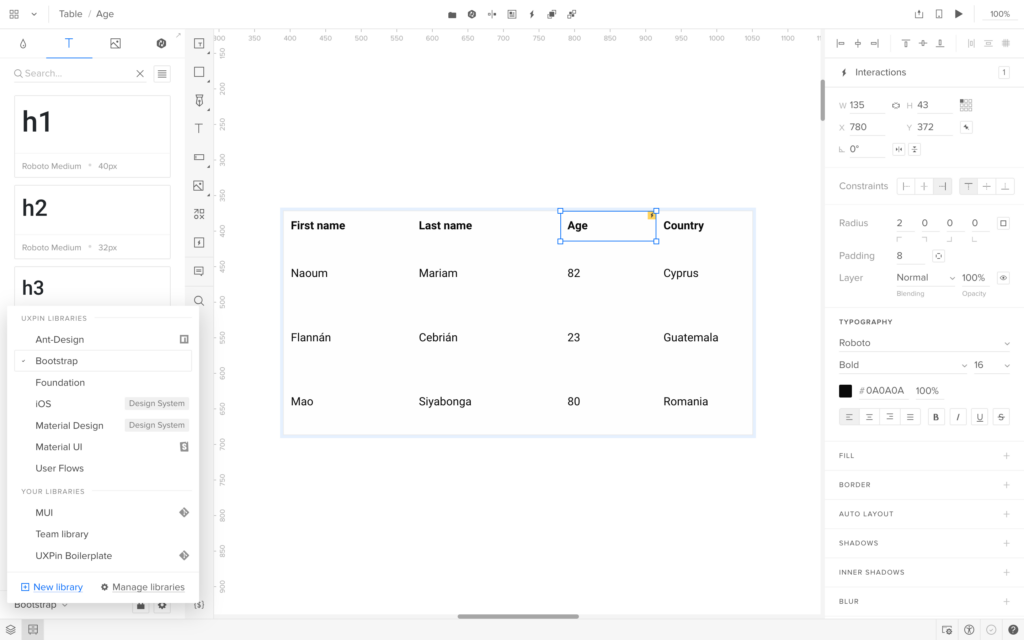Screen dimensions: 1024x640
Task: Open the Roboto font family dropdown
Action: tap(924, 343)
